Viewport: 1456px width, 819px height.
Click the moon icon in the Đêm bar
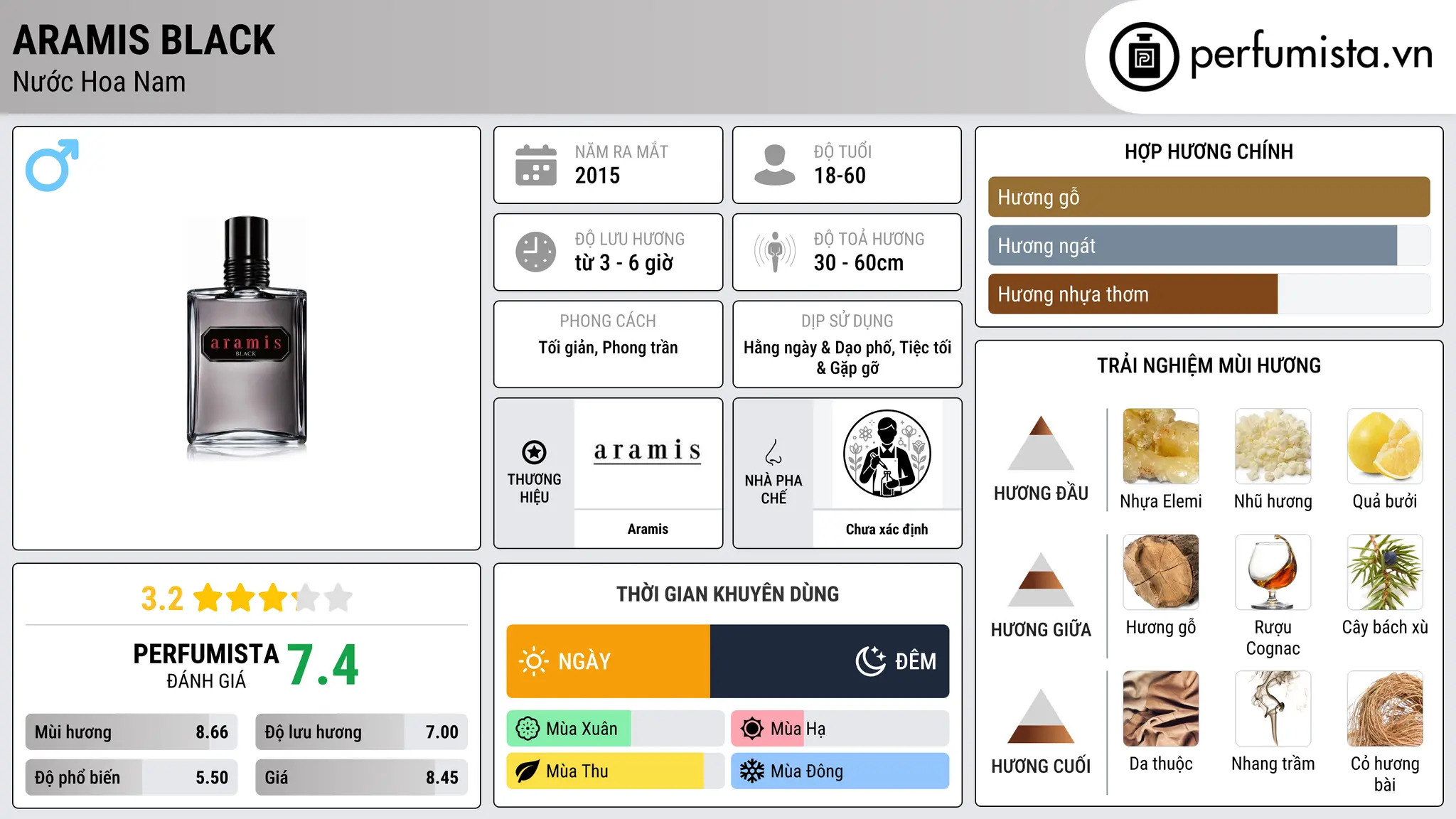click(871, 661)
